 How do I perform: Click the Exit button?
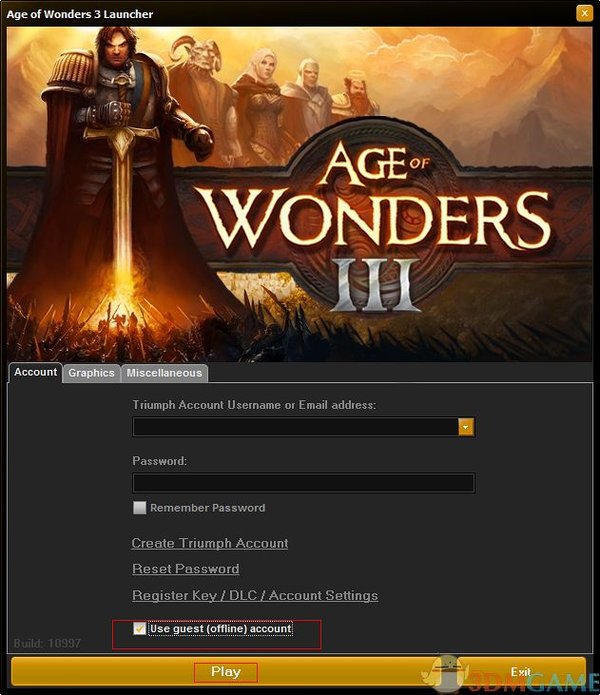521,672
